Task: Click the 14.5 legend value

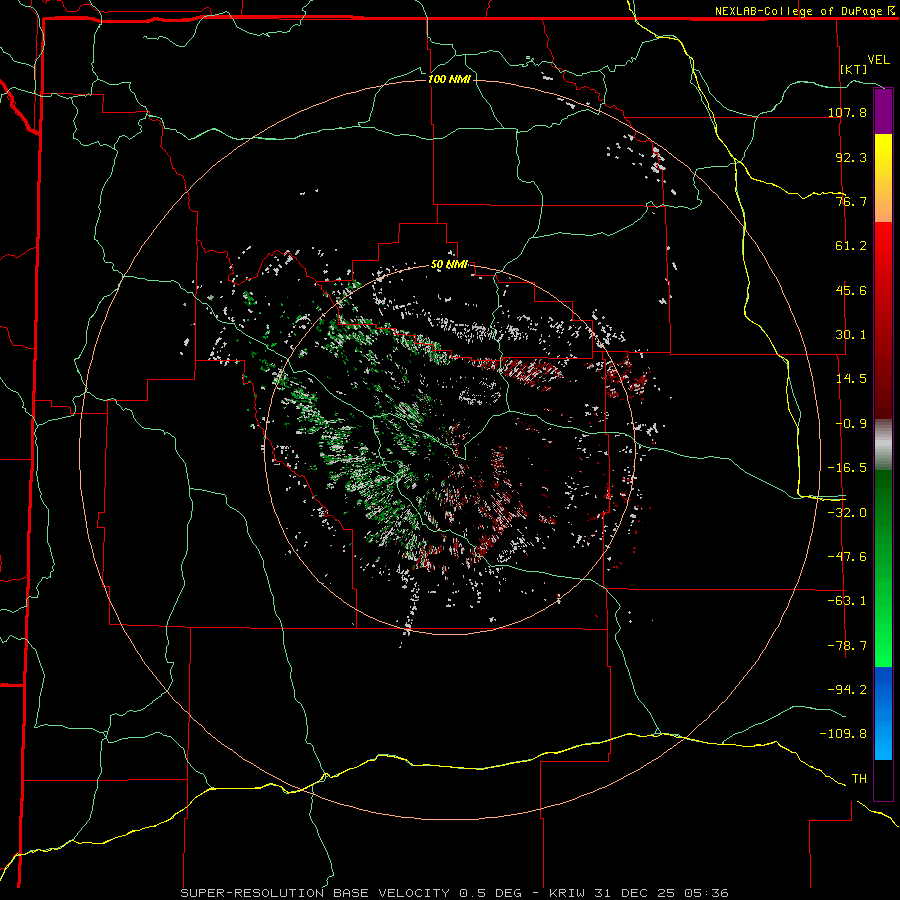Action: coord(851,379)
